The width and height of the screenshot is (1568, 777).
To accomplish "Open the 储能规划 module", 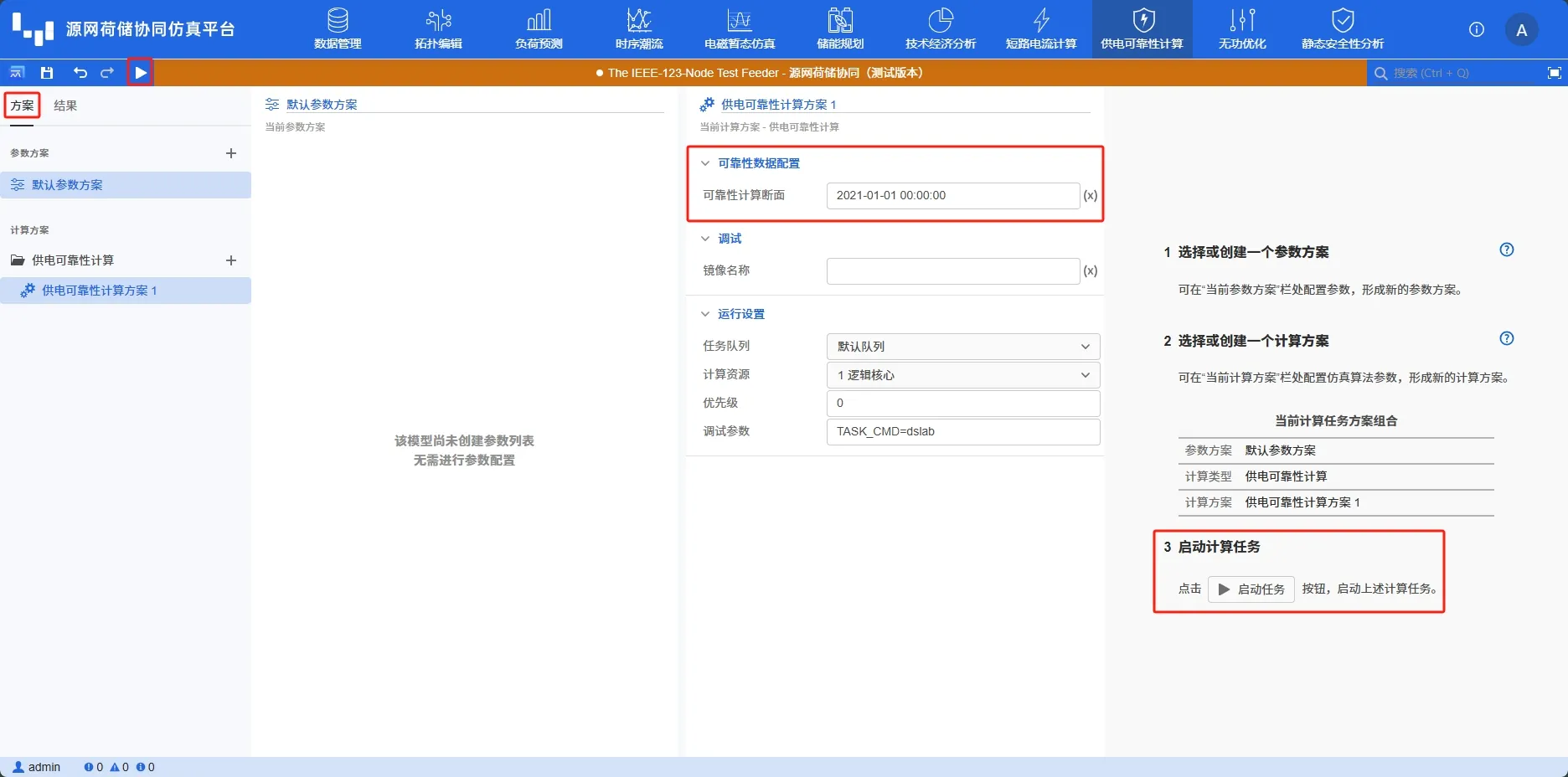I will (x=840, y=29).
